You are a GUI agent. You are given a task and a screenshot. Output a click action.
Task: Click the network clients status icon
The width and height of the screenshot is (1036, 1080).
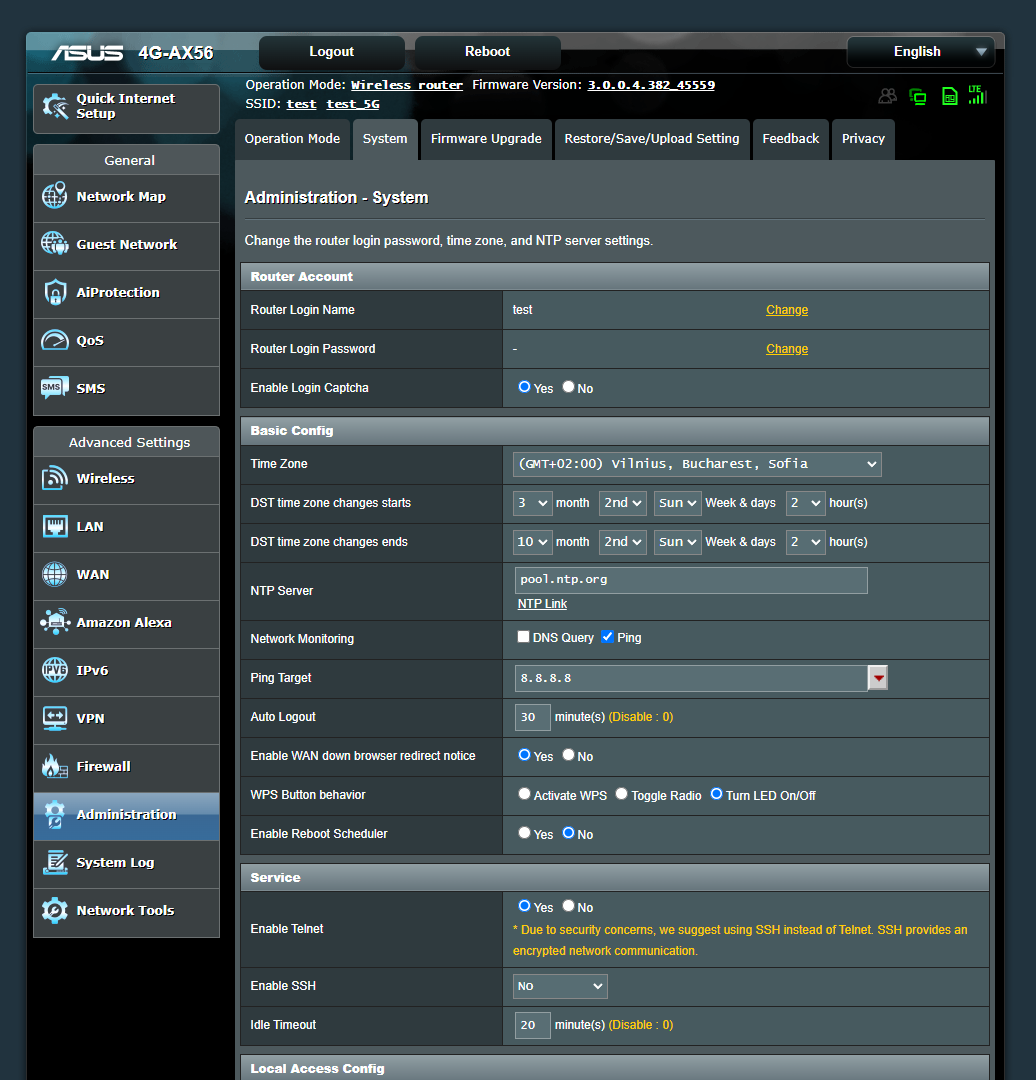pos(918,96)
